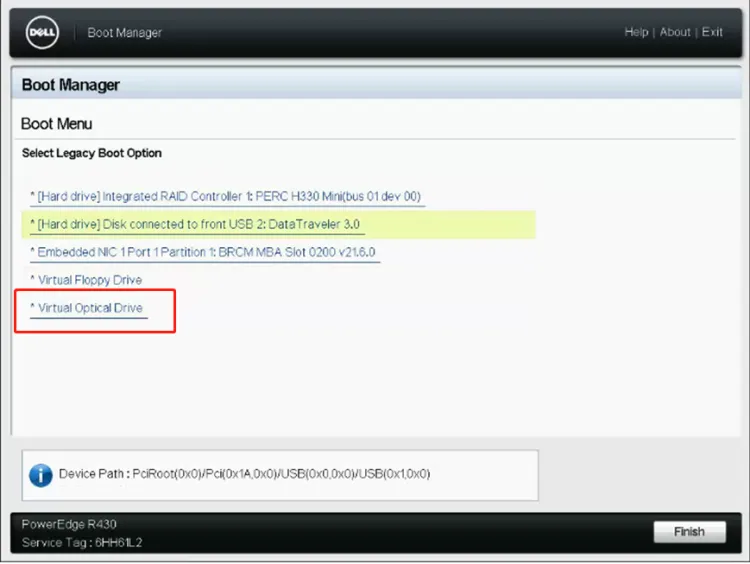Click the Service Tag 6HH61L2 text
This screenshot has height=564, width=750.
[x=82, y=542]
